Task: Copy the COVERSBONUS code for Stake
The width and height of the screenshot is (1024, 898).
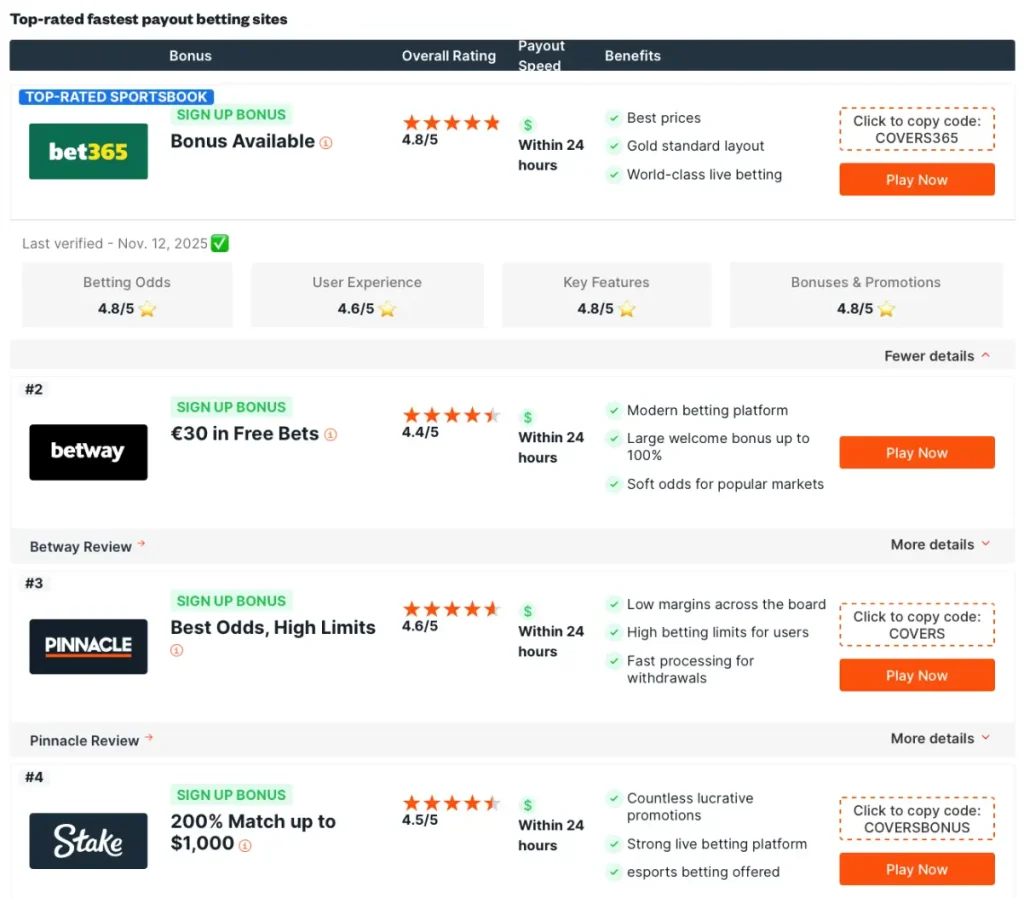Action: [x=916, y=819]
